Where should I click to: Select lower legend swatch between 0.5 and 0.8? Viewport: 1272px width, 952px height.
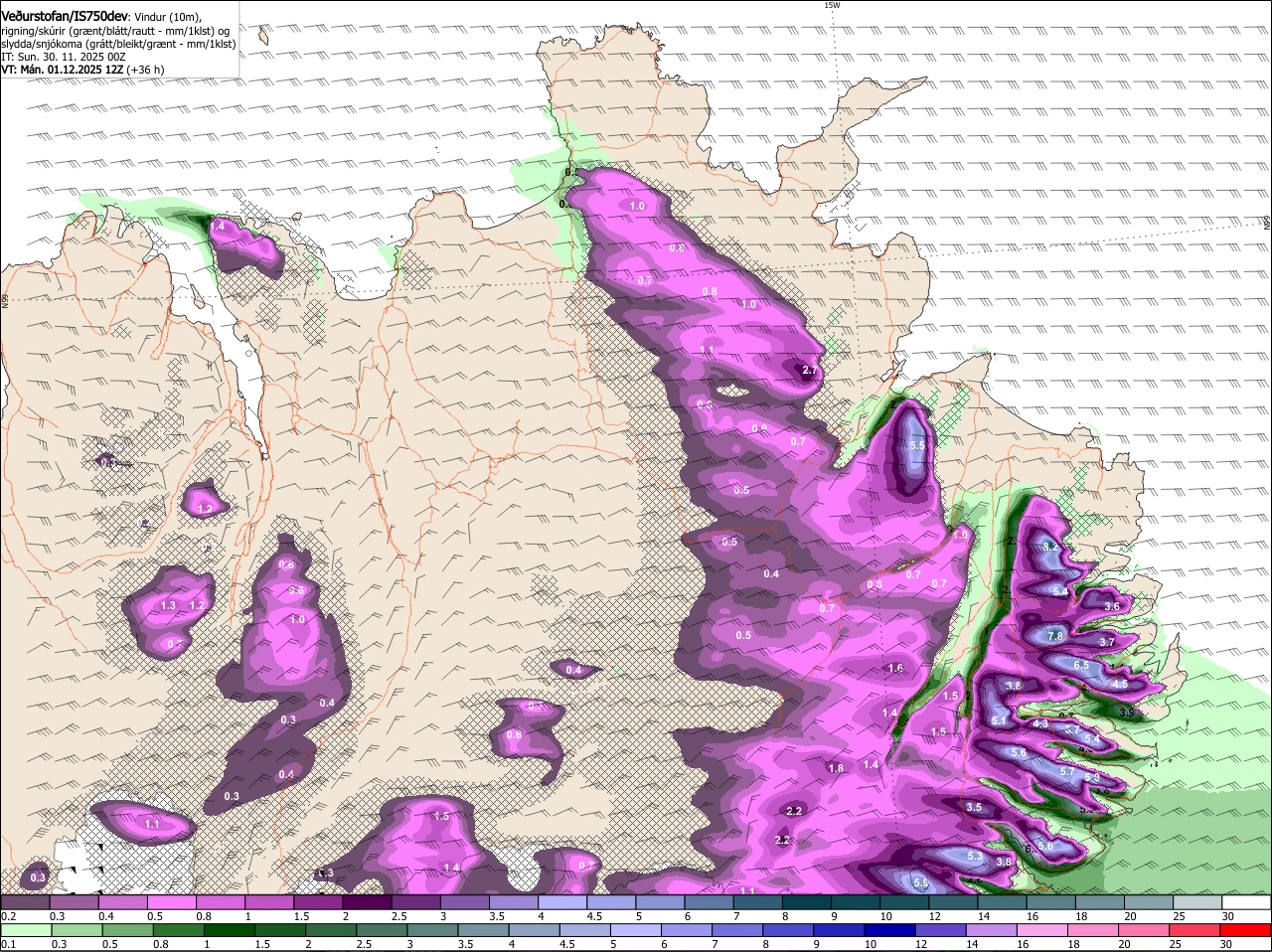(129, 931)
